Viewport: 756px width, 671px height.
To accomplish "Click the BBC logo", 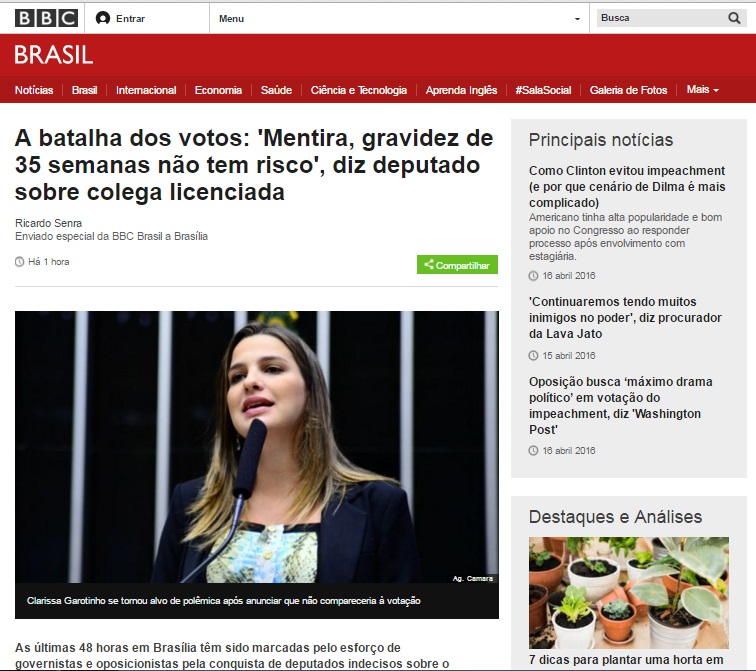I will (x=46, y=18).
